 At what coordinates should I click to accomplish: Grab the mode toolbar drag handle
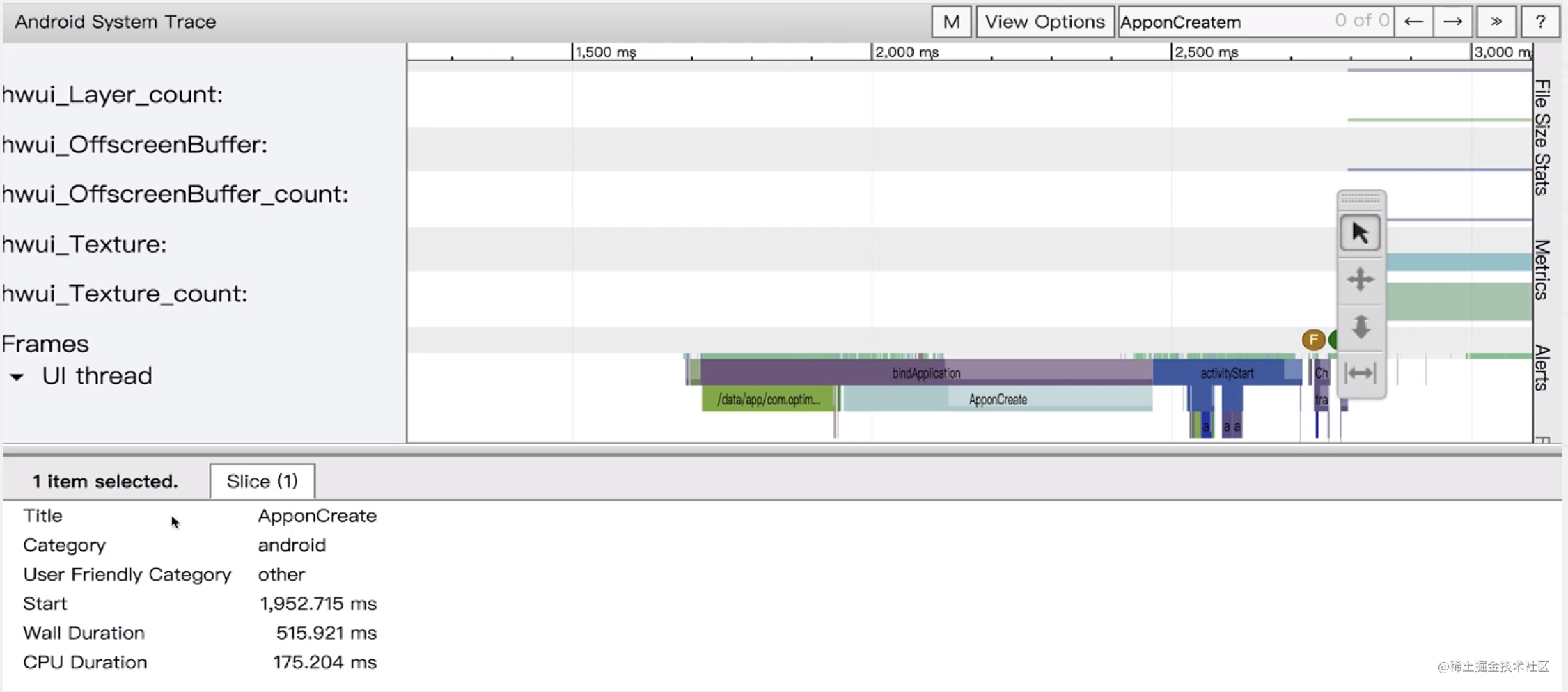pos(1361,199)
